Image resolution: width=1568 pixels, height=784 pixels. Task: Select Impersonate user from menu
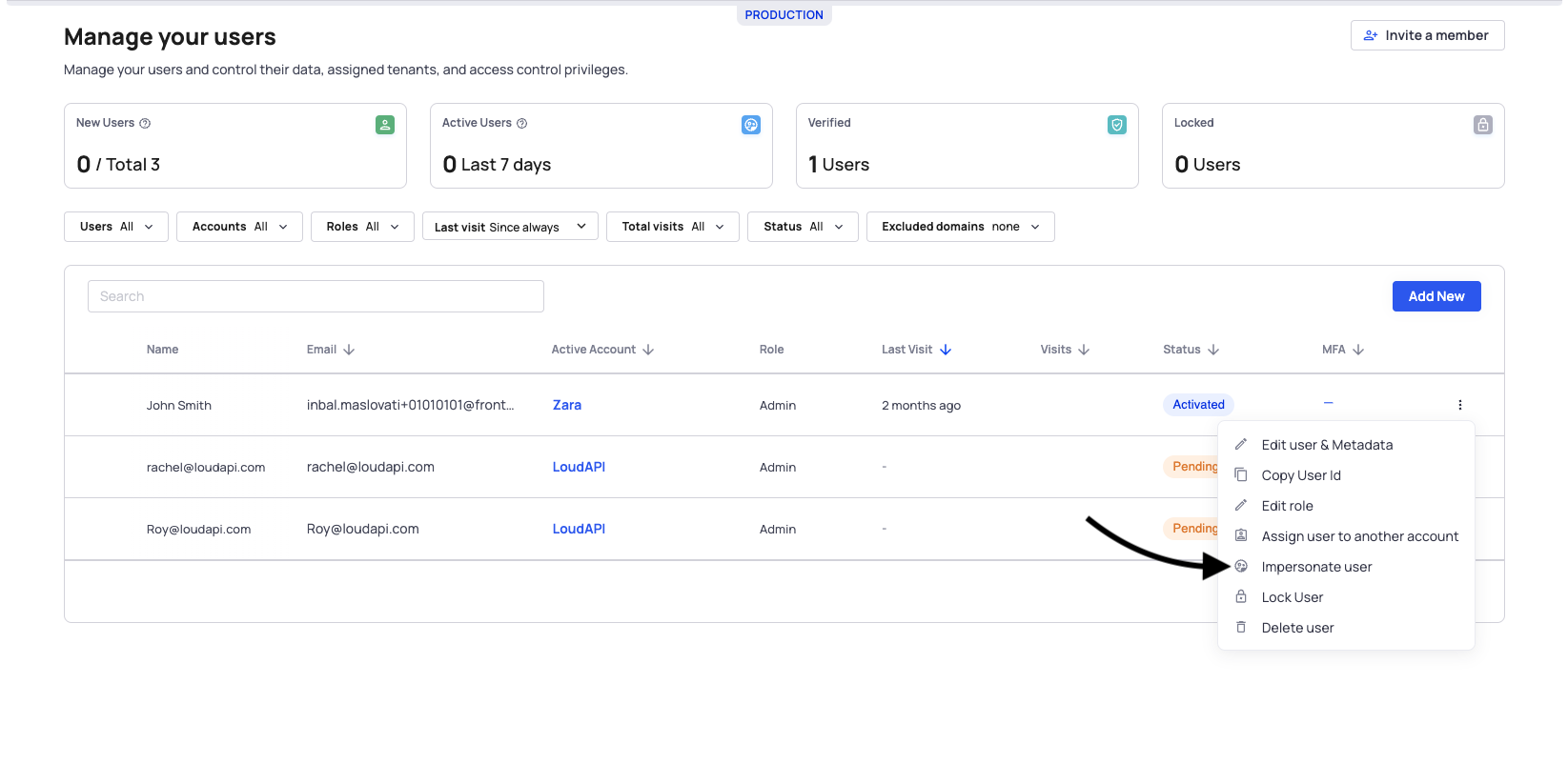point(1316,567)
